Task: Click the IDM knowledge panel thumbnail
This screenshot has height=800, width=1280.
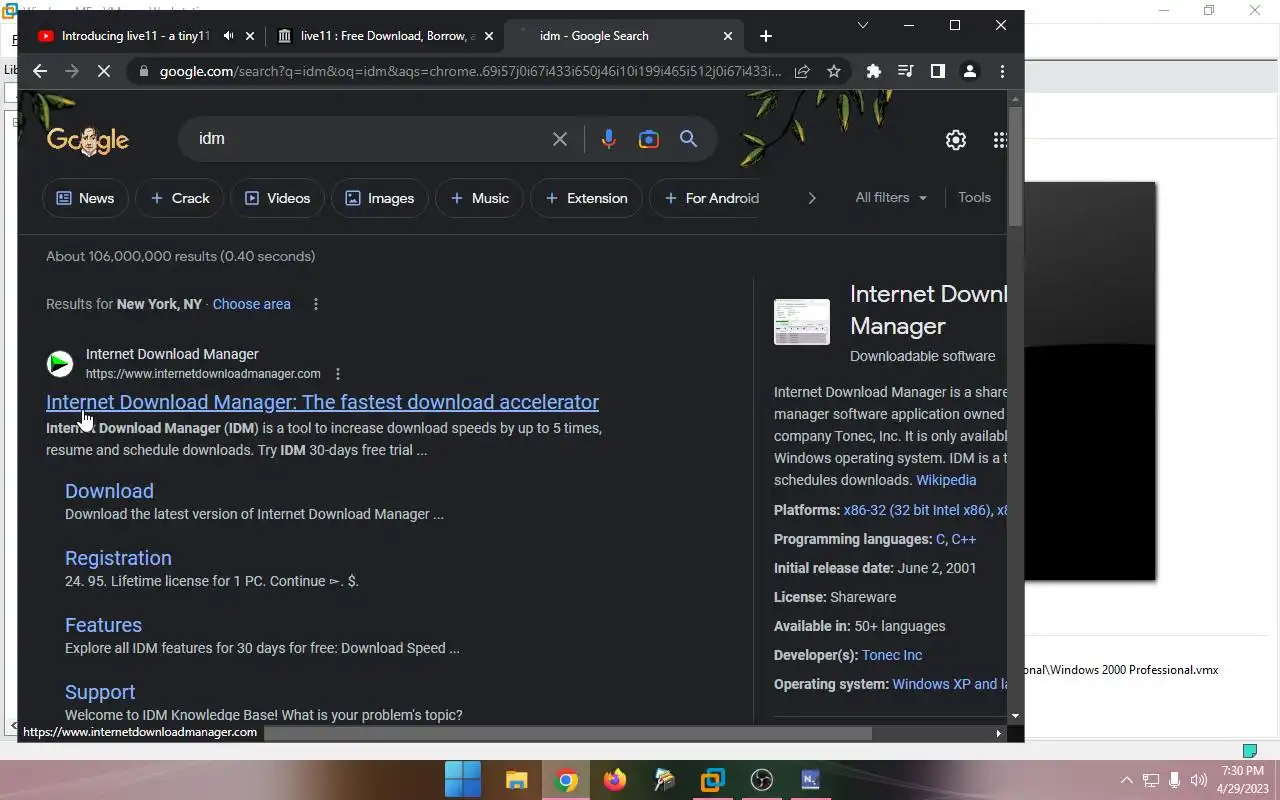Action: tap(802, 322)
